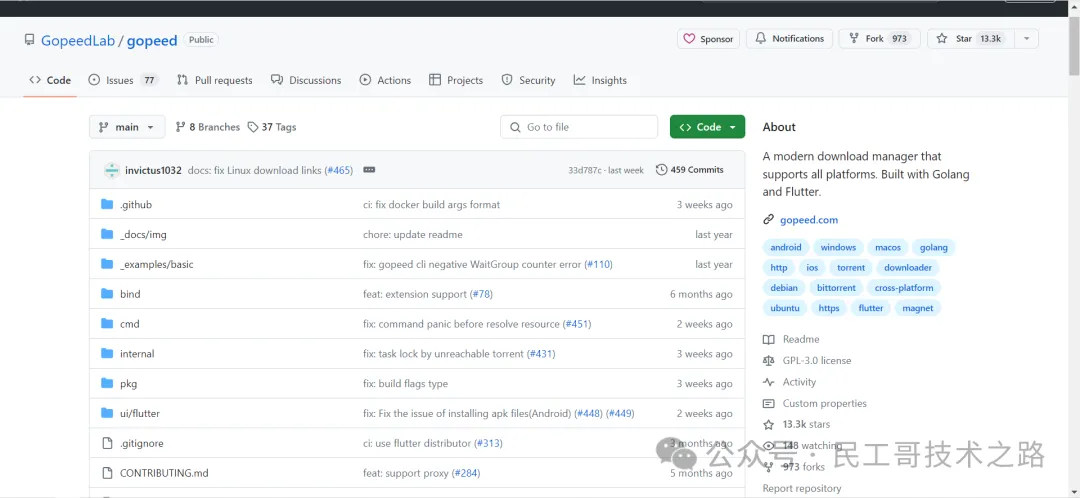Click the invictus1032 avatar icon

coord(112,170)
